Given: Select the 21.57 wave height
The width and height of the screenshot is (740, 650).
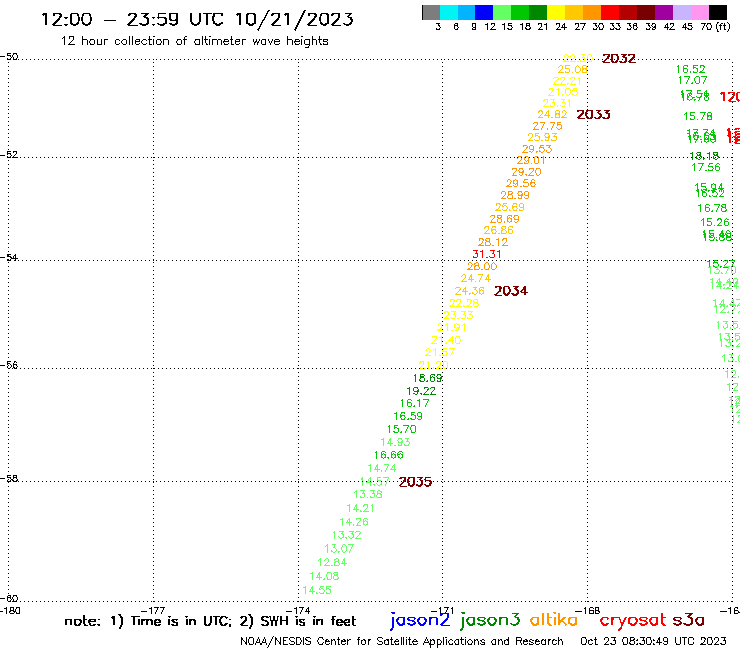Looking at the screenshot, I should (x=439, y=353).
